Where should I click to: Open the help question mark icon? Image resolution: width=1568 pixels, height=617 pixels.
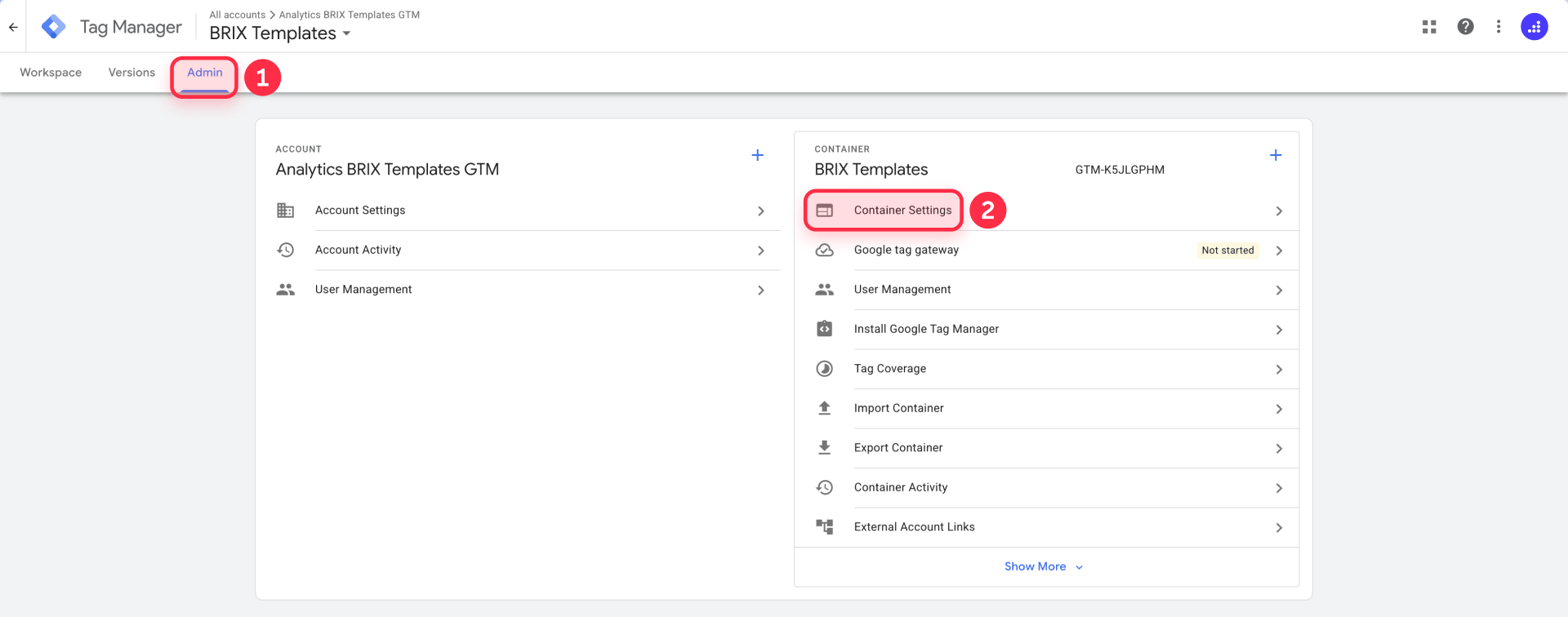point(1466,27)
